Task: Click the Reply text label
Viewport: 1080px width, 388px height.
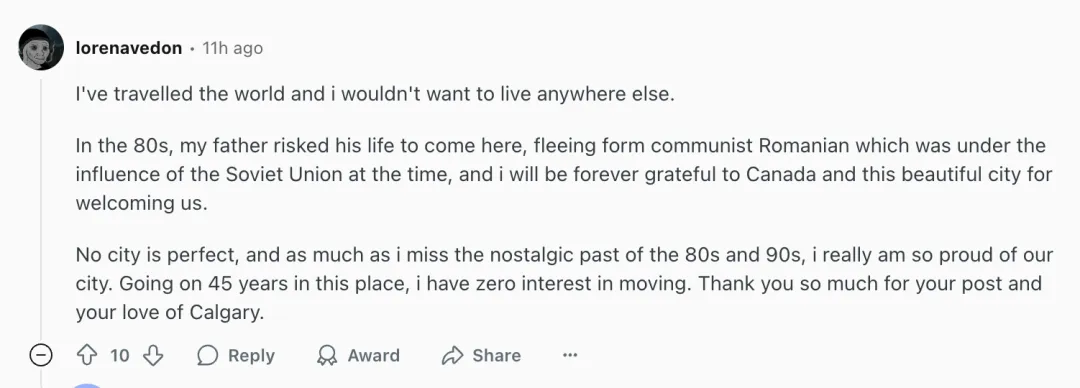Action: [251, 356]
